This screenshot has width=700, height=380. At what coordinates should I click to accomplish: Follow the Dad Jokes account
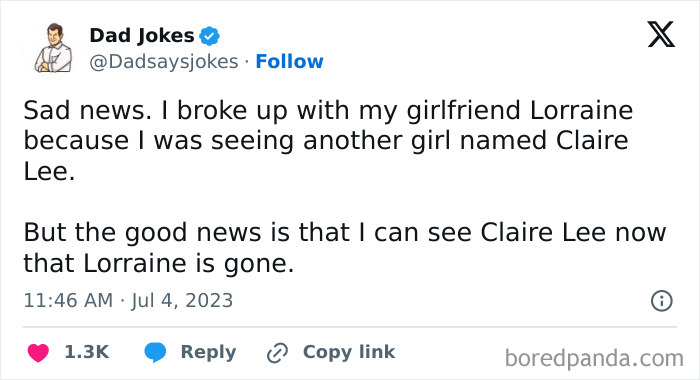click(x=289, y=62)
